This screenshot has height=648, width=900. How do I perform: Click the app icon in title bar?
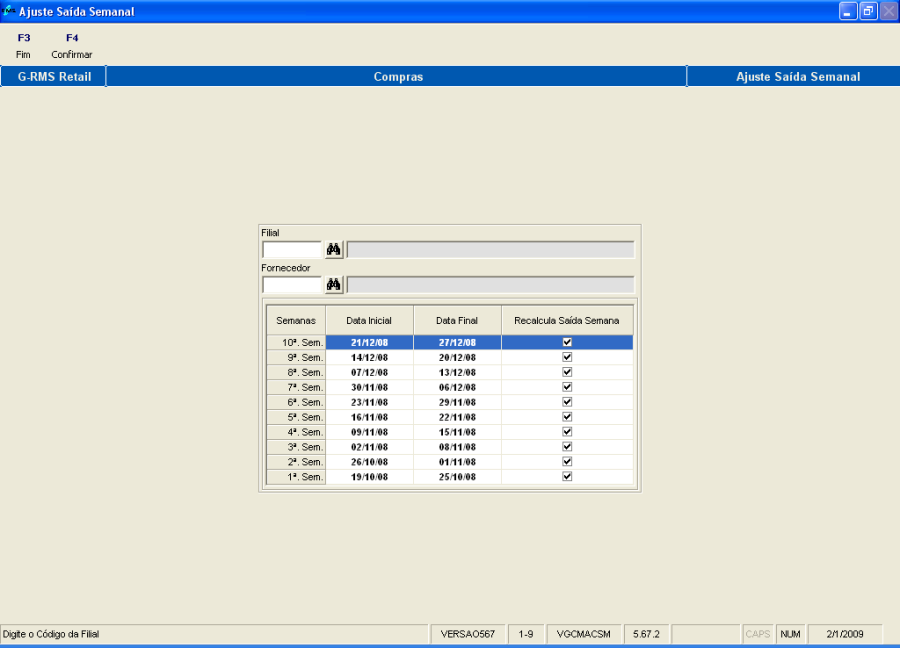click(9, 11)
